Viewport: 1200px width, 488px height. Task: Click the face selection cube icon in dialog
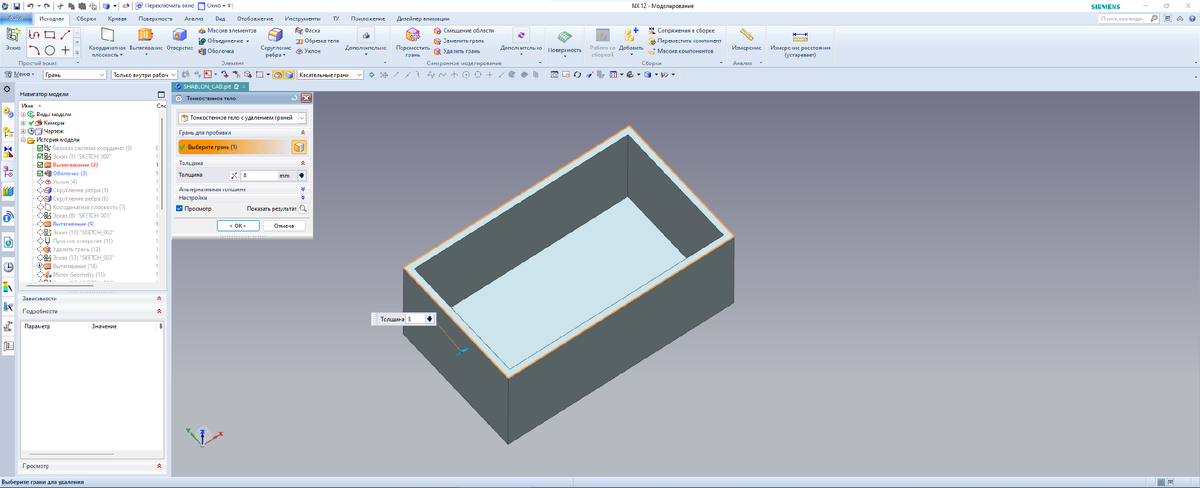pyautogui.click(x=298, y=147)
